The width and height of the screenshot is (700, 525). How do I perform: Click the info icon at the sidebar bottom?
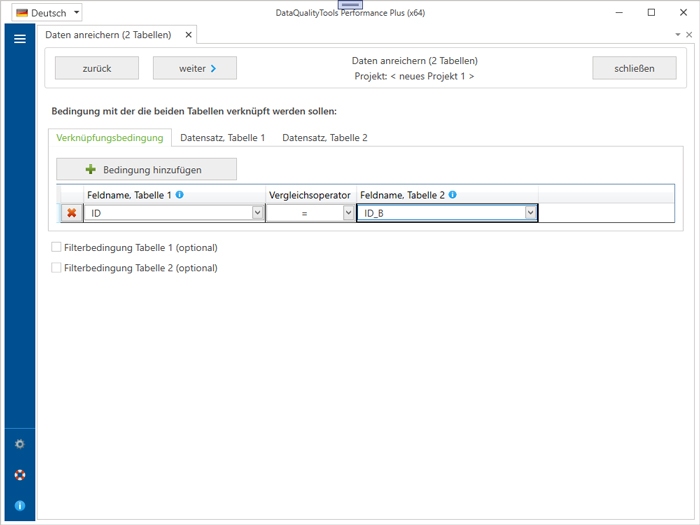click(19, 506)
